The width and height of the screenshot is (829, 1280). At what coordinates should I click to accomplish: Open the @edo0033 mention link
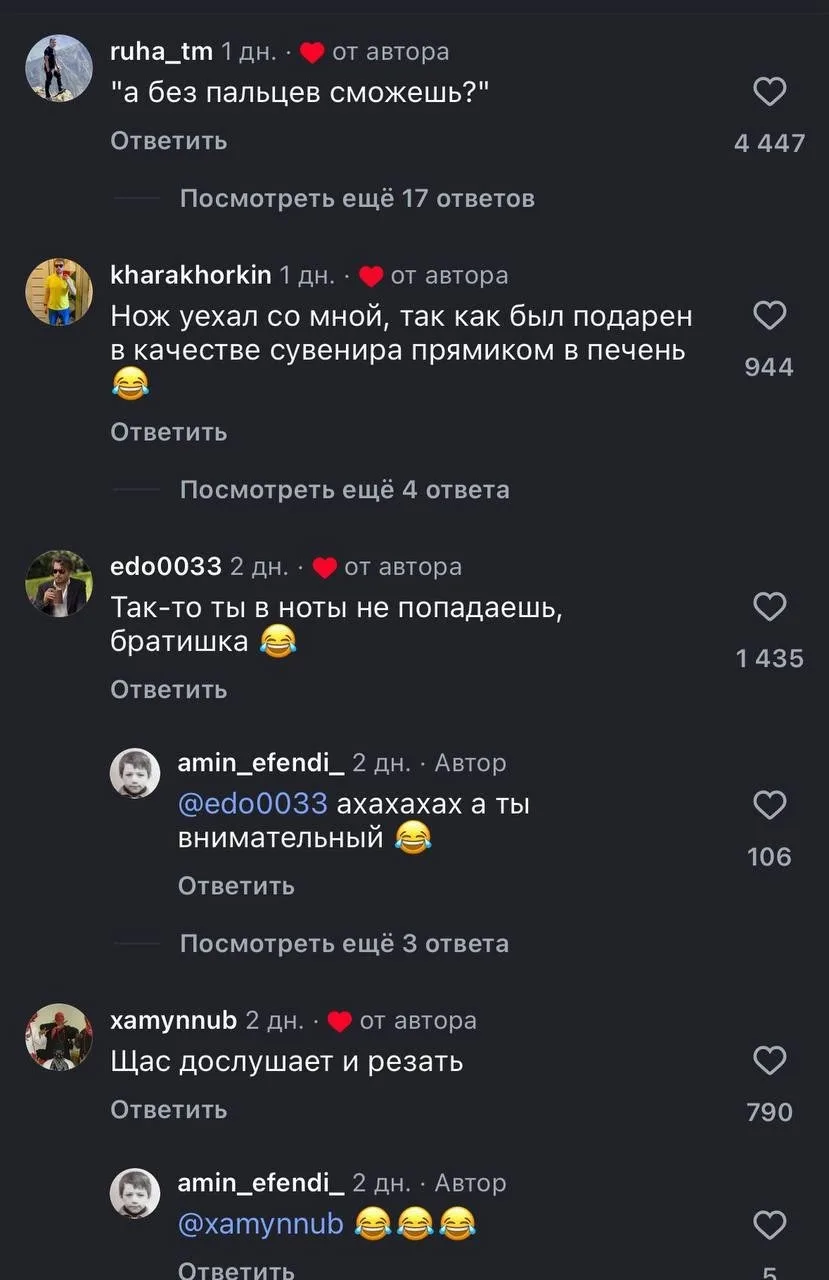[252, 803]
